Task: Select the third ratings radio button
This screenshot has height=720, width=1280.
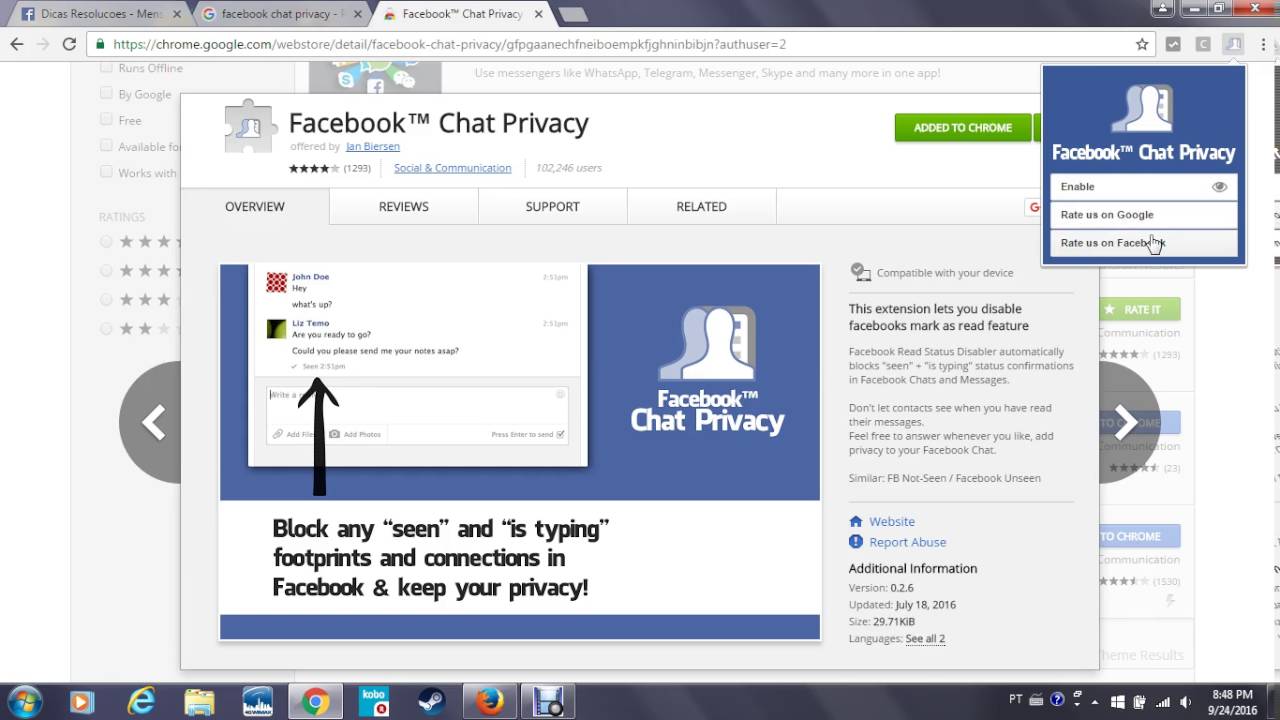Action: 106,299
